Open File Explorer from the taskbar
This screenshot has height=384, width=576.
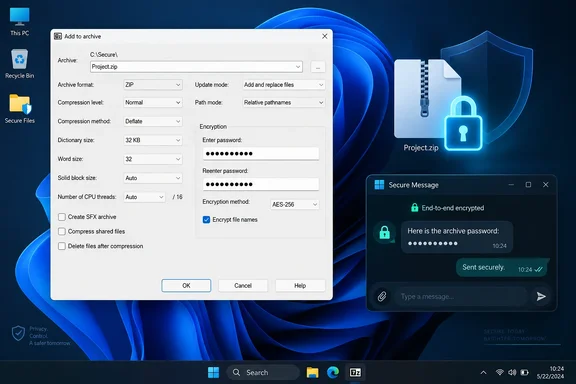[313, 372]
